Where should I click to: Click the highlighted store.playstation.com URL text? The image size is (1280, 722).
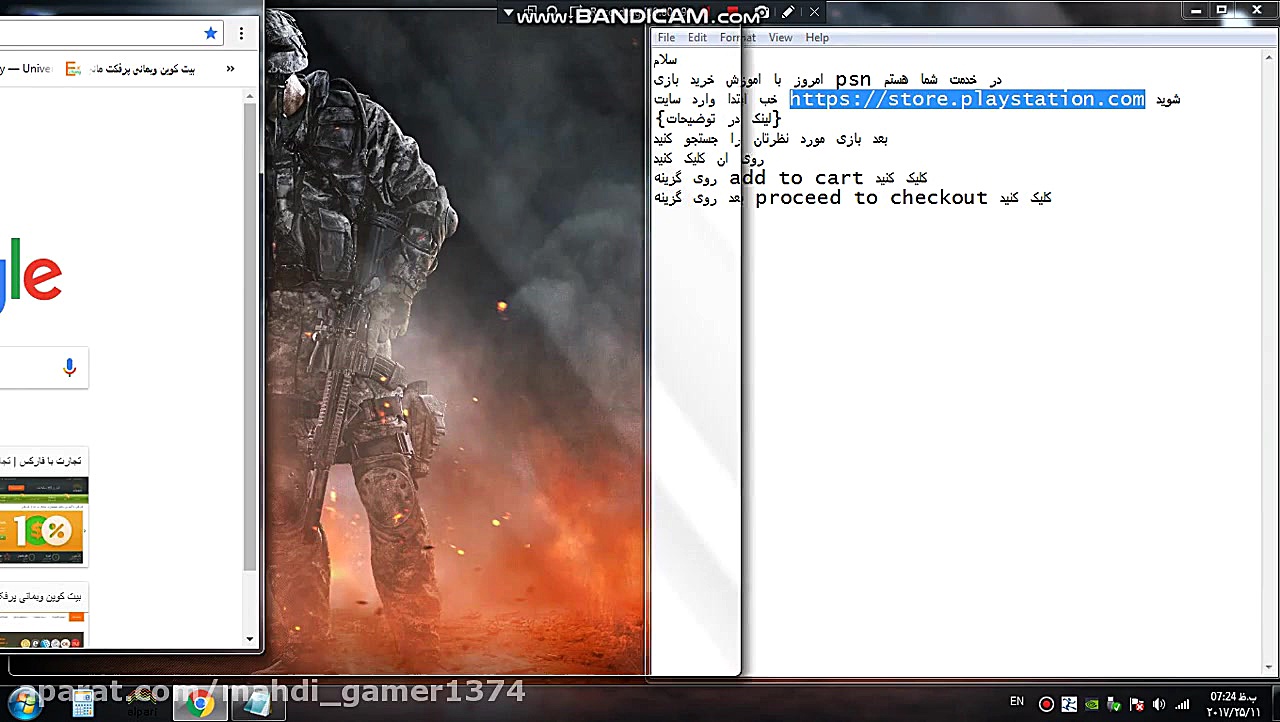pyautogui.click(x=966, y=99)
